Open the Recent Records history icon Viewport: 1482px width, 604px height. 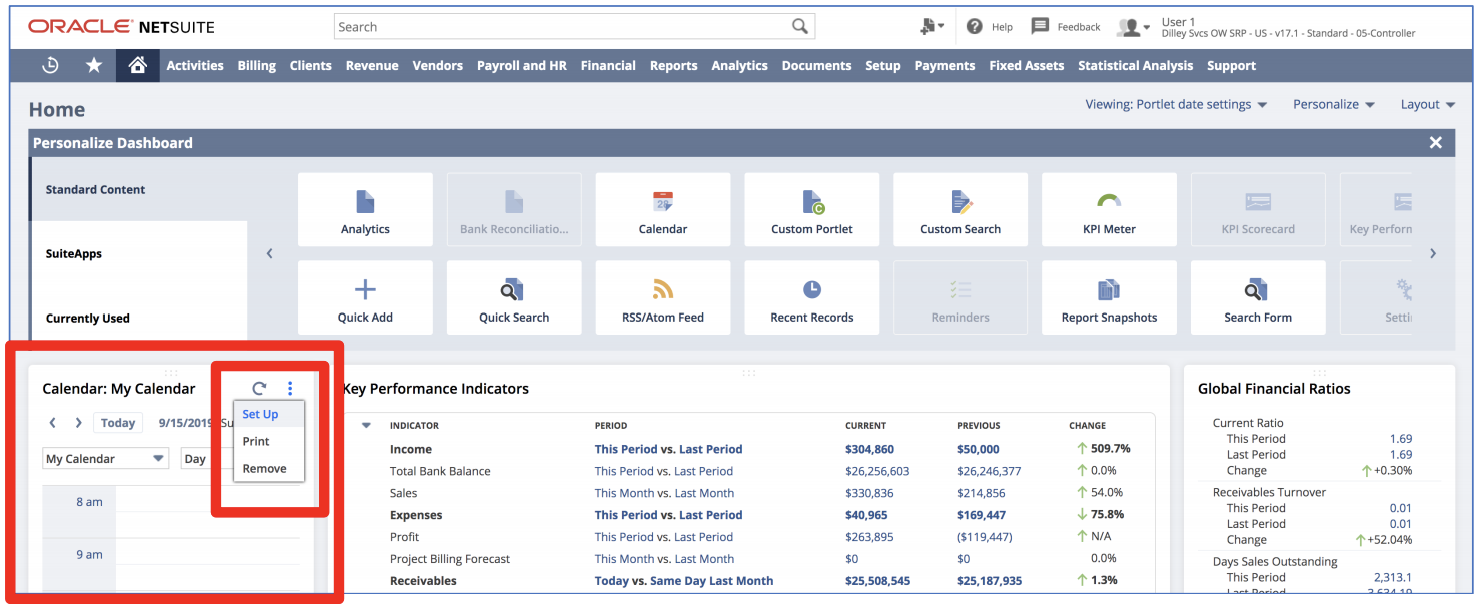click(50, 65)
